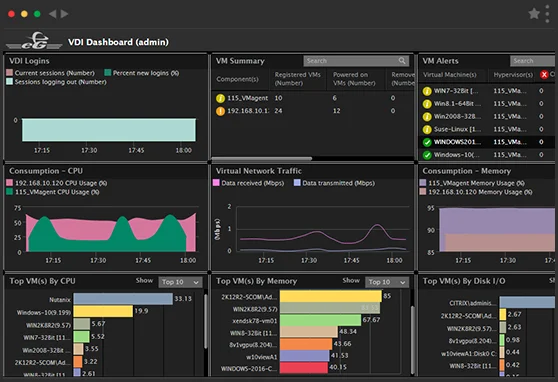Click green check icon for Windows-10 row
558x382 pixels.
coord(427,155)
